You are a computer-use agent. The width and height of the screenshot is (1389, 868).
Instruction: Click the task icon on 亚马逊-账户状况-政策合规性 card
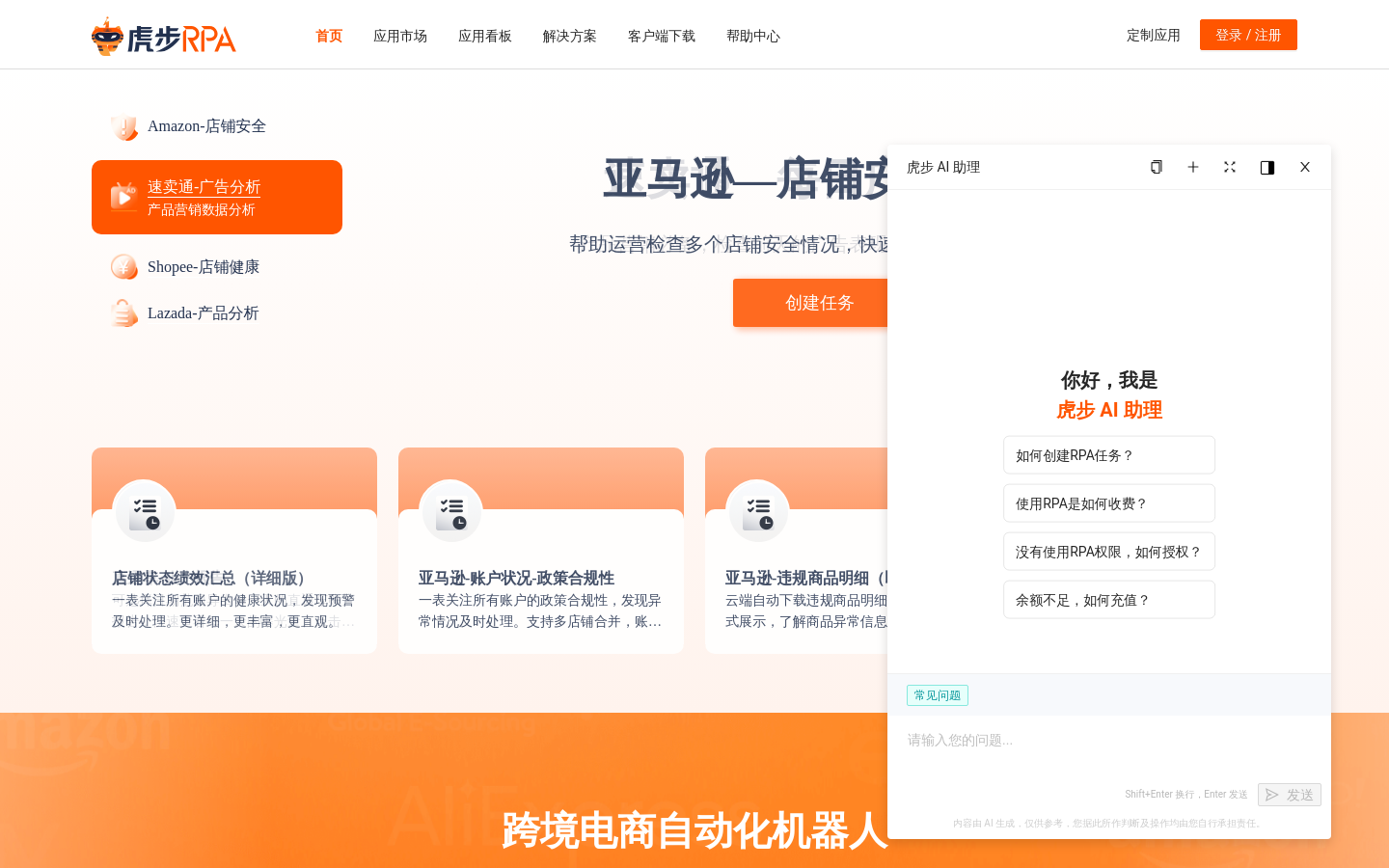(451, 512)
